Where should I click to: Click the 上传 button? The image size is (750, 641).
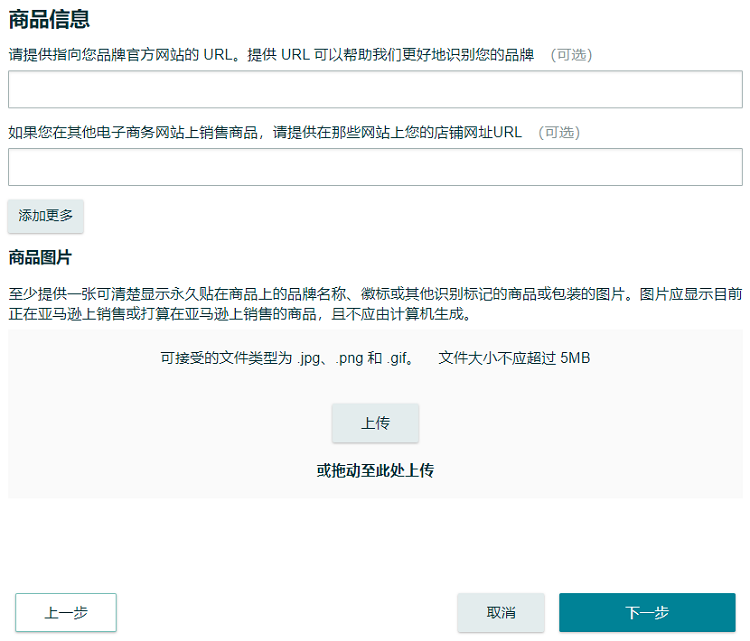pos(375,423)
